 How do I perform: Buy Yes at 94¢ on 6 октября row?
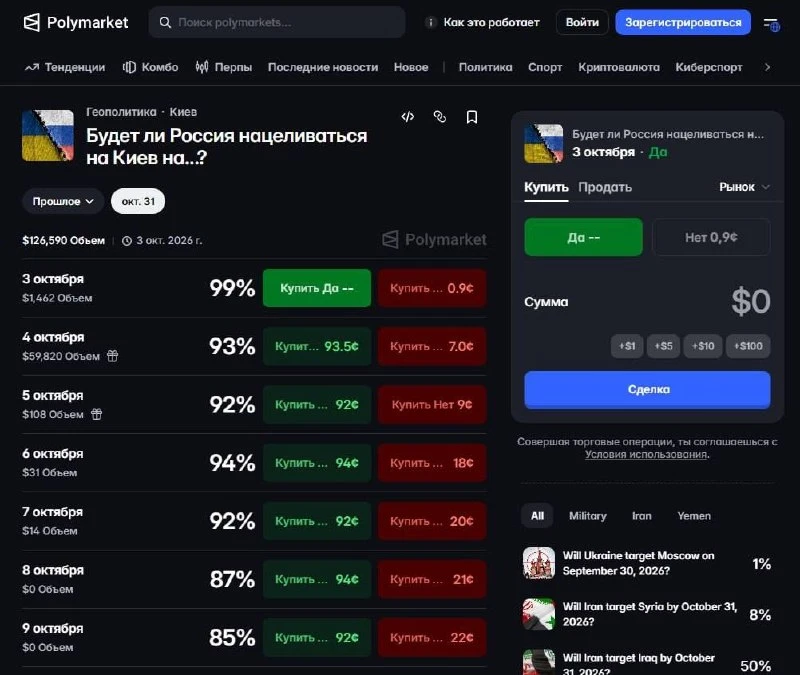[317, 463]
